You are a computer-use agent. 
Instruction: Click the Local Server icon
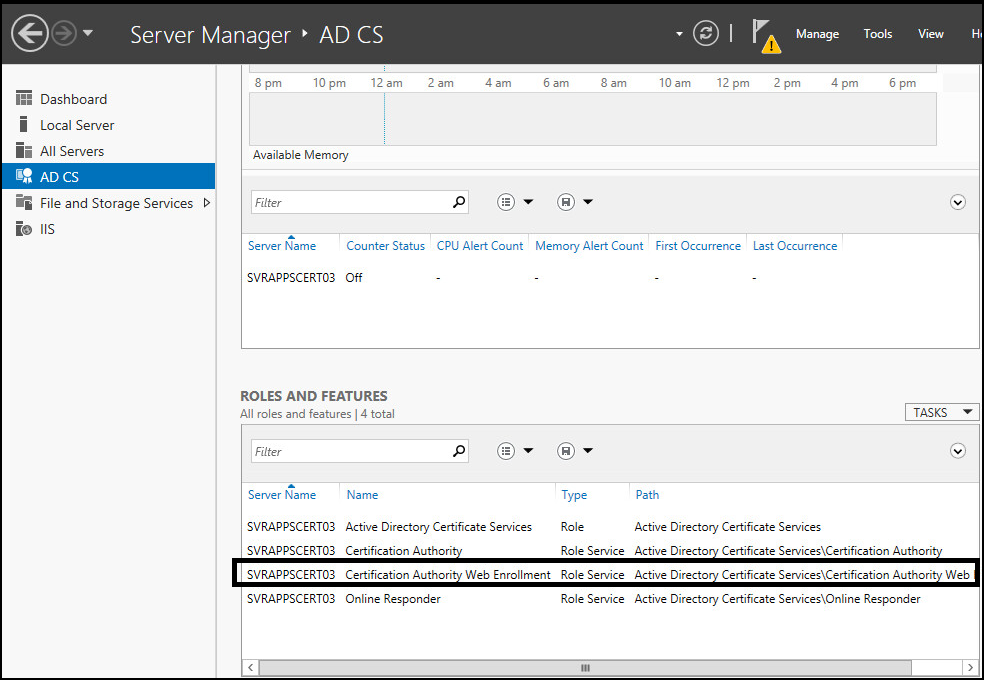(x=24, y=124)
